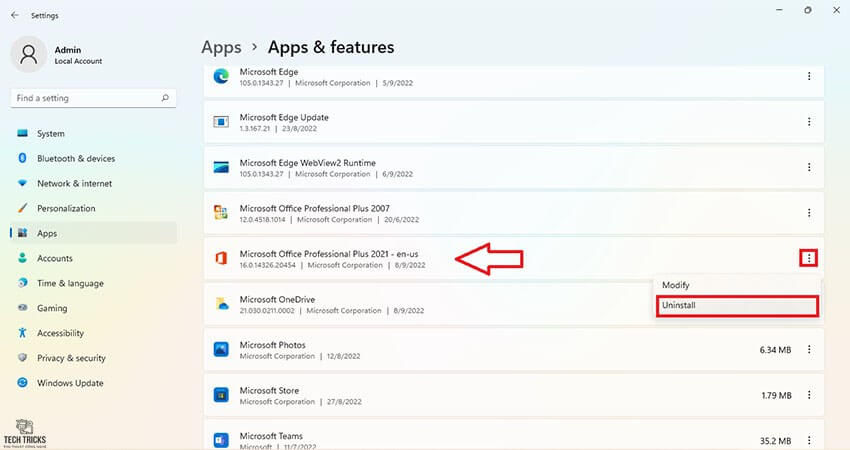Select the Microsoft OneDrive entry name
Screen dimensions: 850x450
tap(277, 299)
